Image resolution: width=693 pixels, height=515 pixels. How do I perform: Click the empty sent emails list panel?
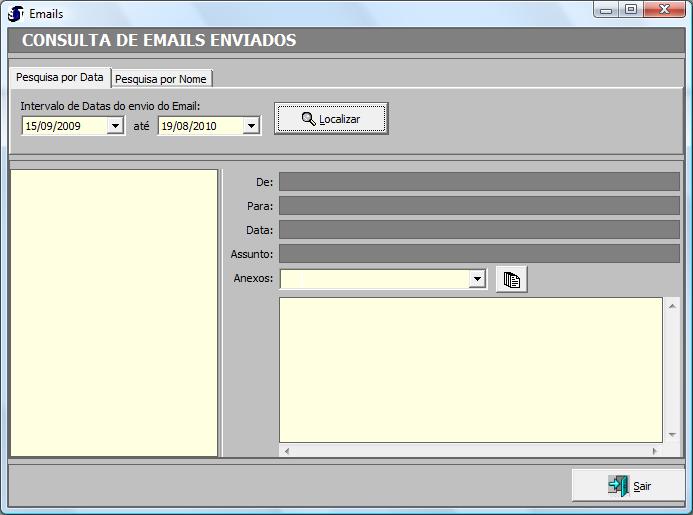[113, 312]
